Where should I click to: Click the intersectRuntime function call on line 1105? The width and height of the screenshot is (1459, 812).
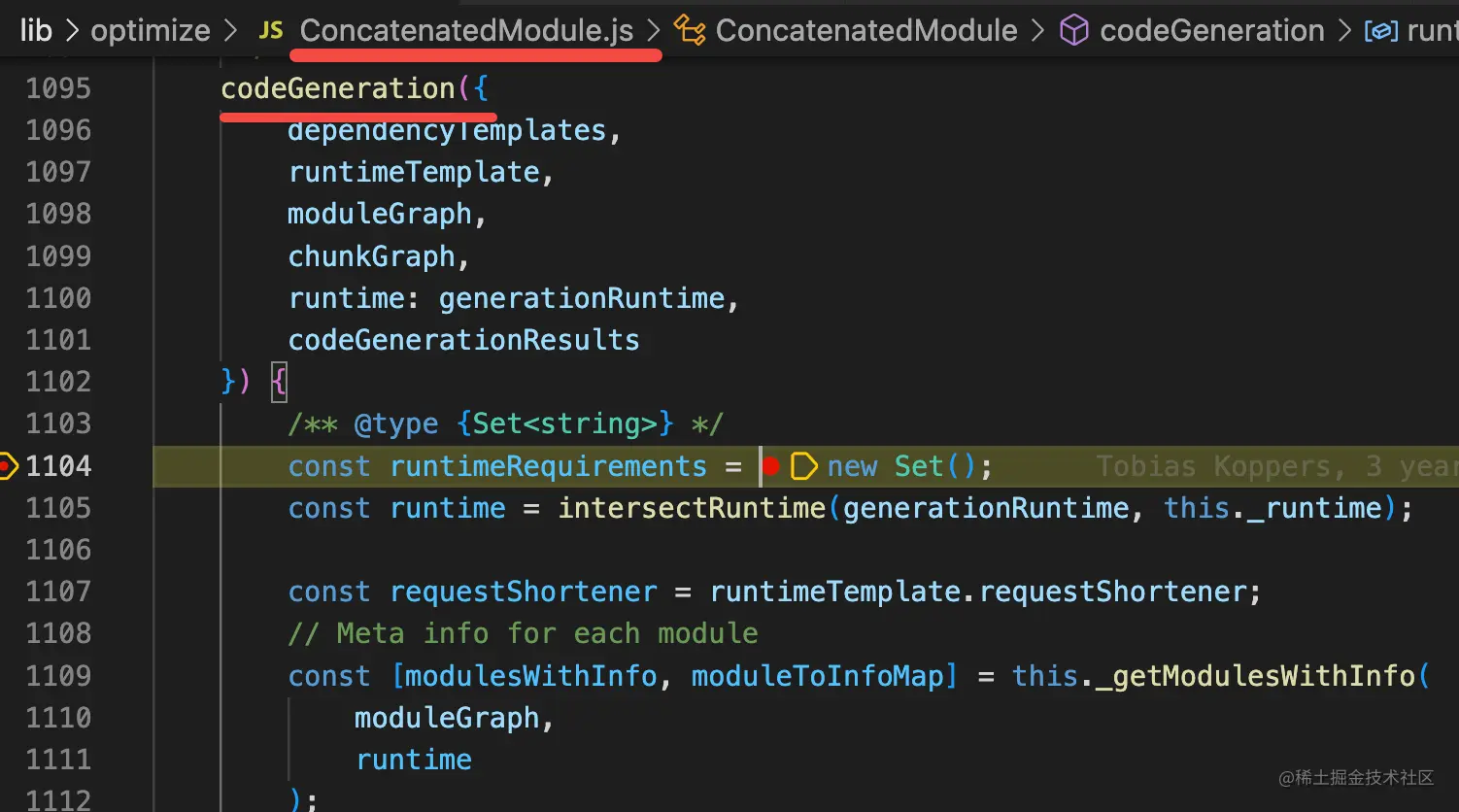[691, 509]
